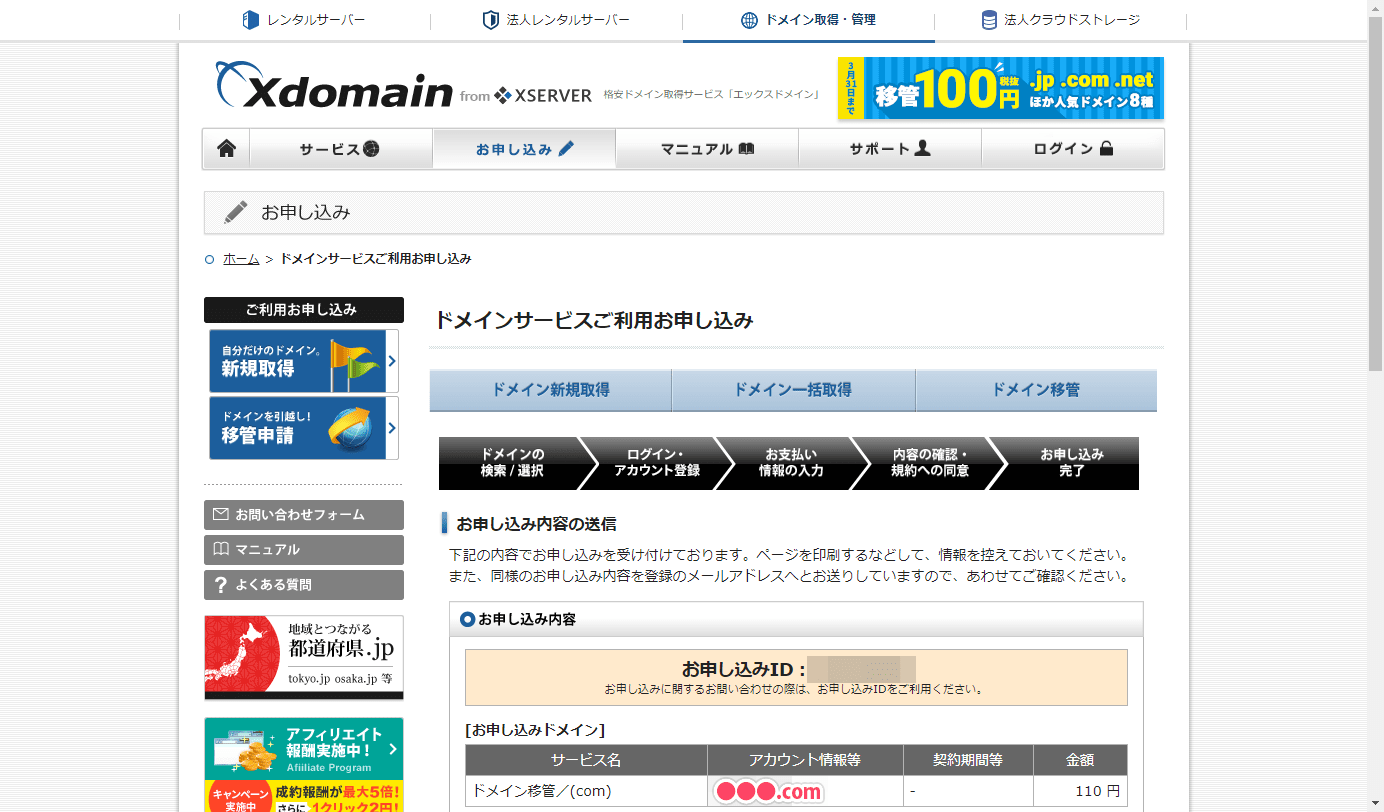Click the XSERVER logo beside Xdomain
The image size is (1384, 812).
[543, 96]
